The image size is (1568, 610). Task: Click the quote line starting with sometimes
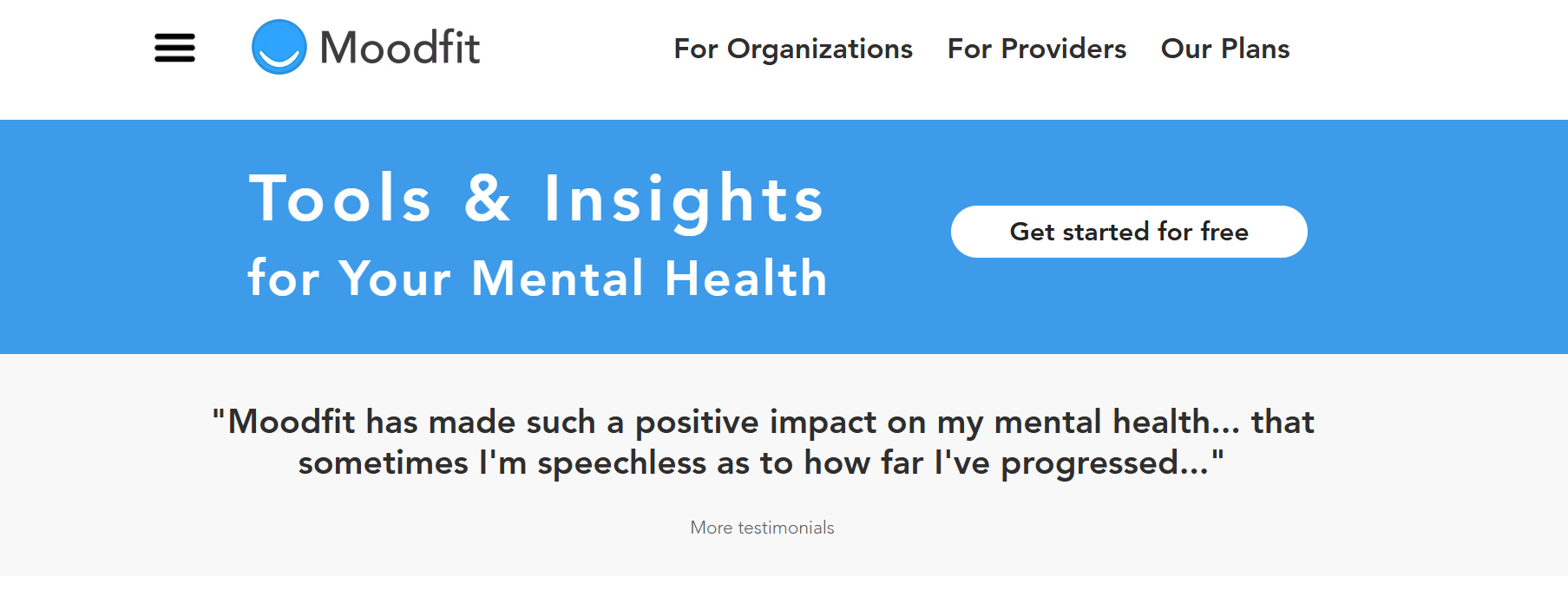[761, 462]
